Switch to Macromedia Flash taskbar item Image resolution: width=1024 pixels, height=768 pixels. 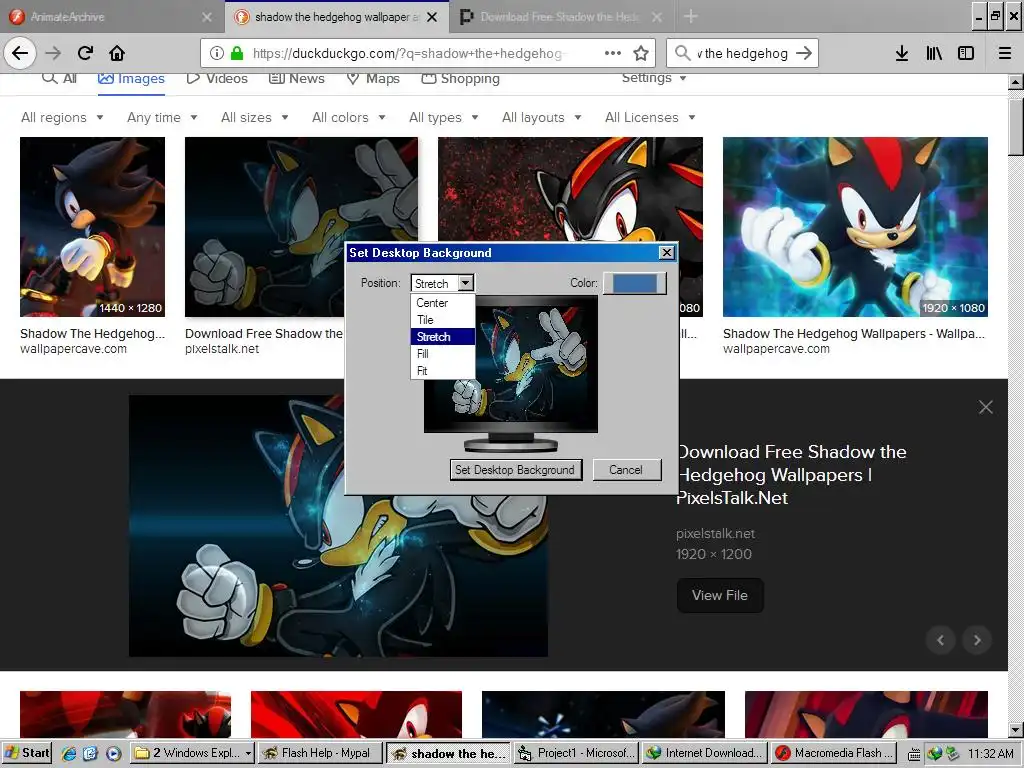[x=834, y=753]
